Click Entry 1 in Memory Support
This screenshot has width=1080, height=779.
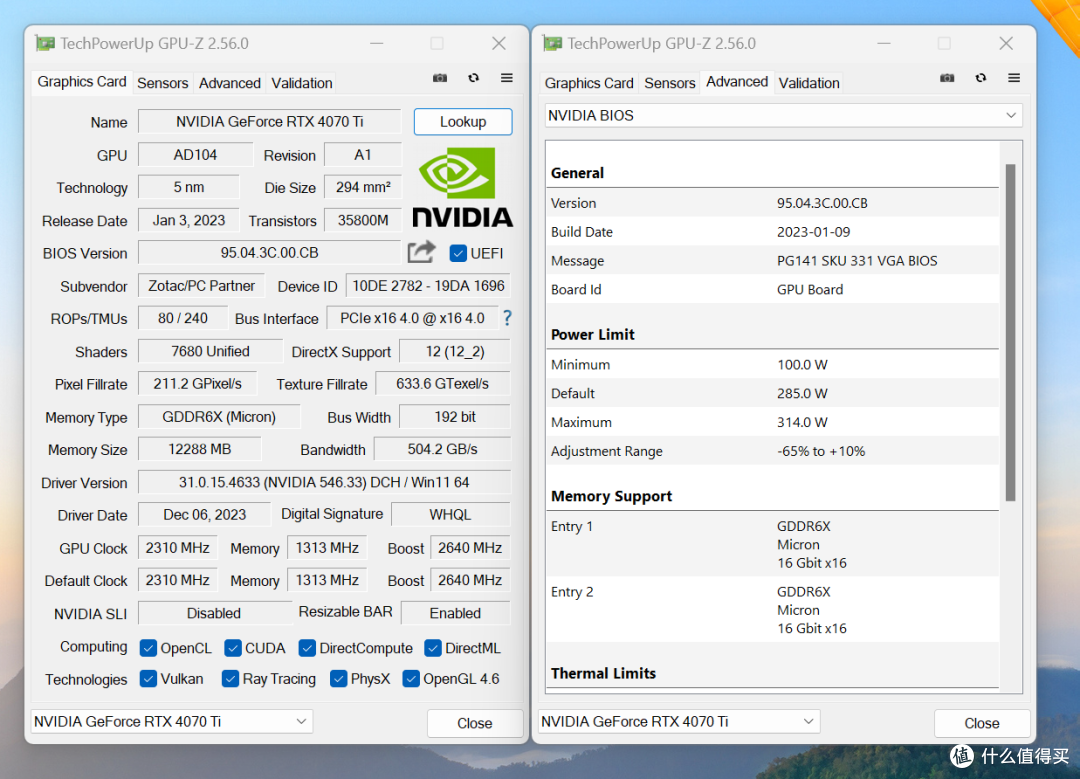773,544
